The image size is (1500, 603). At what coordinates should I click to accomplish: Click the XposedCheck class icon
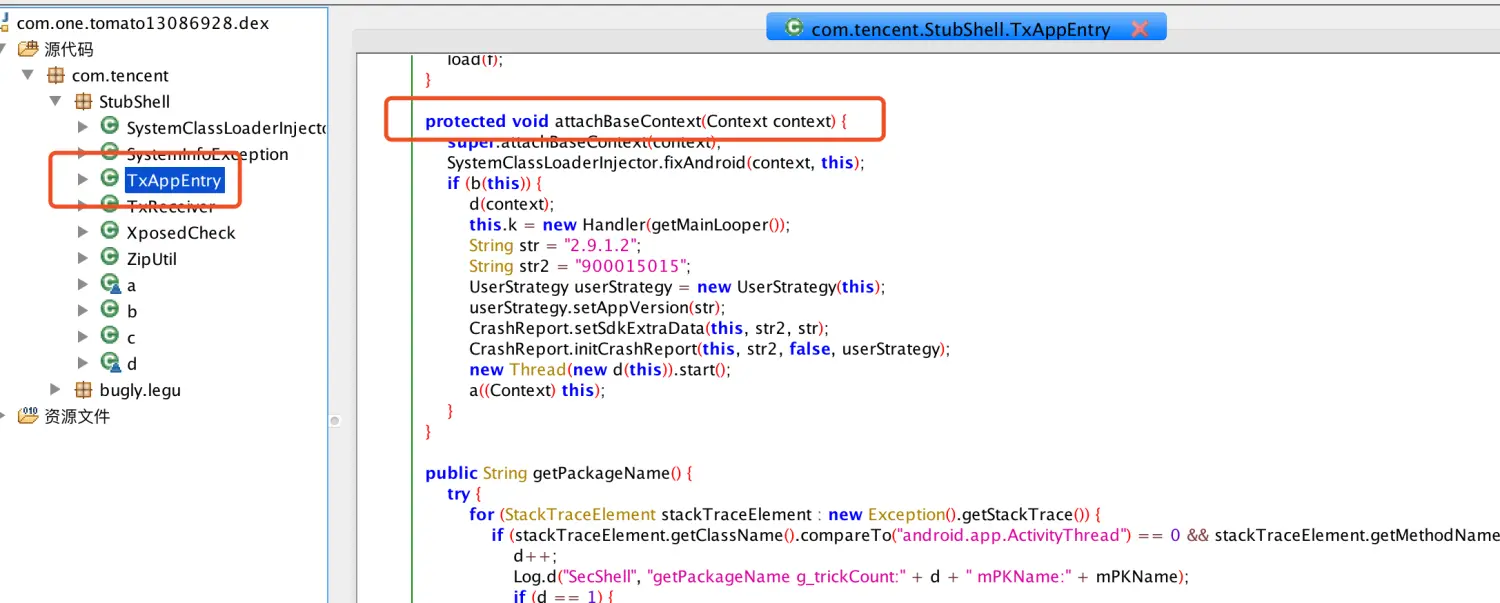click(x=110, y=231)
